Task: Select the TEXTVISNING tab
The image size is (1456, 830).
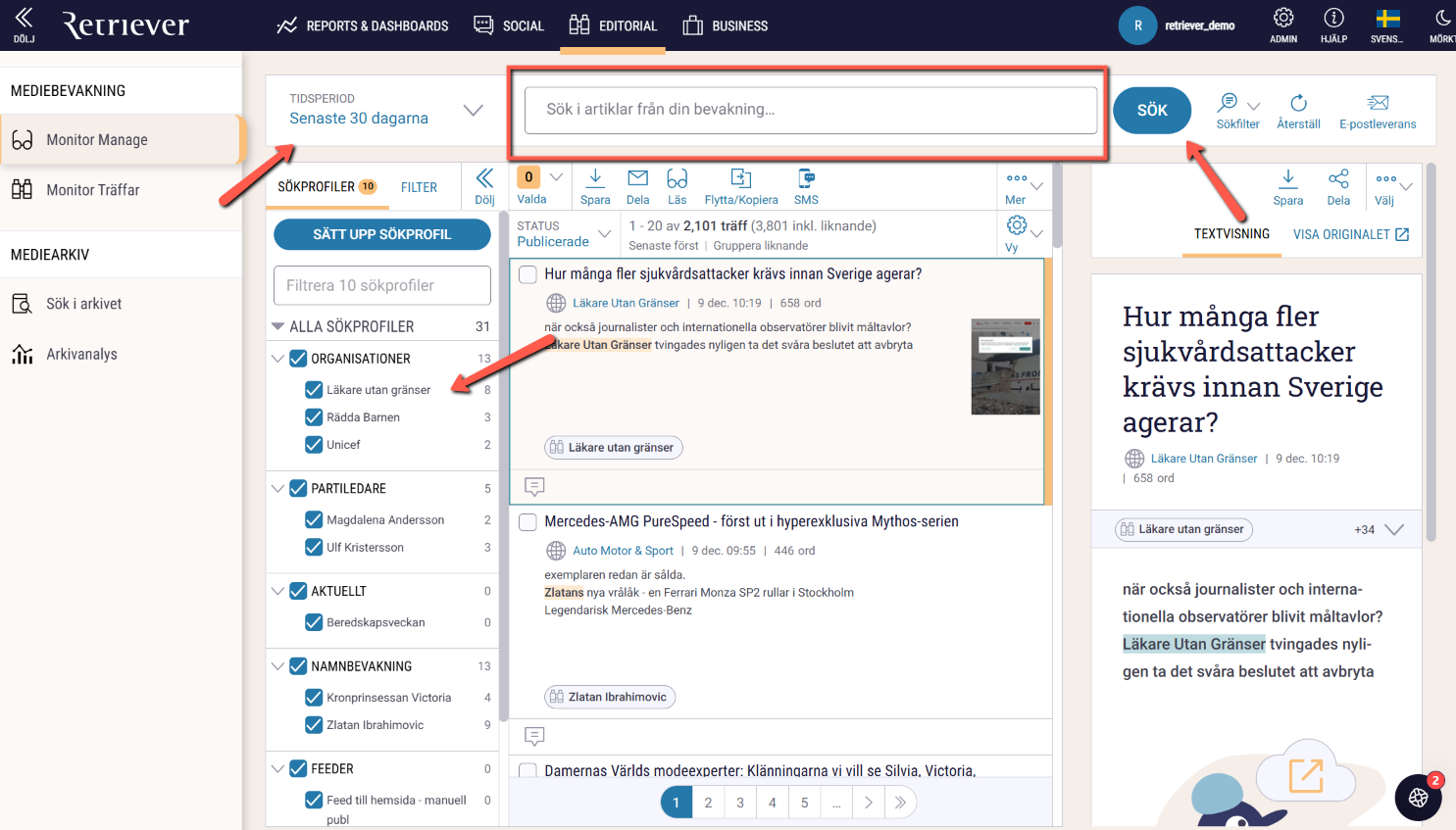Action: [1231, 234]
